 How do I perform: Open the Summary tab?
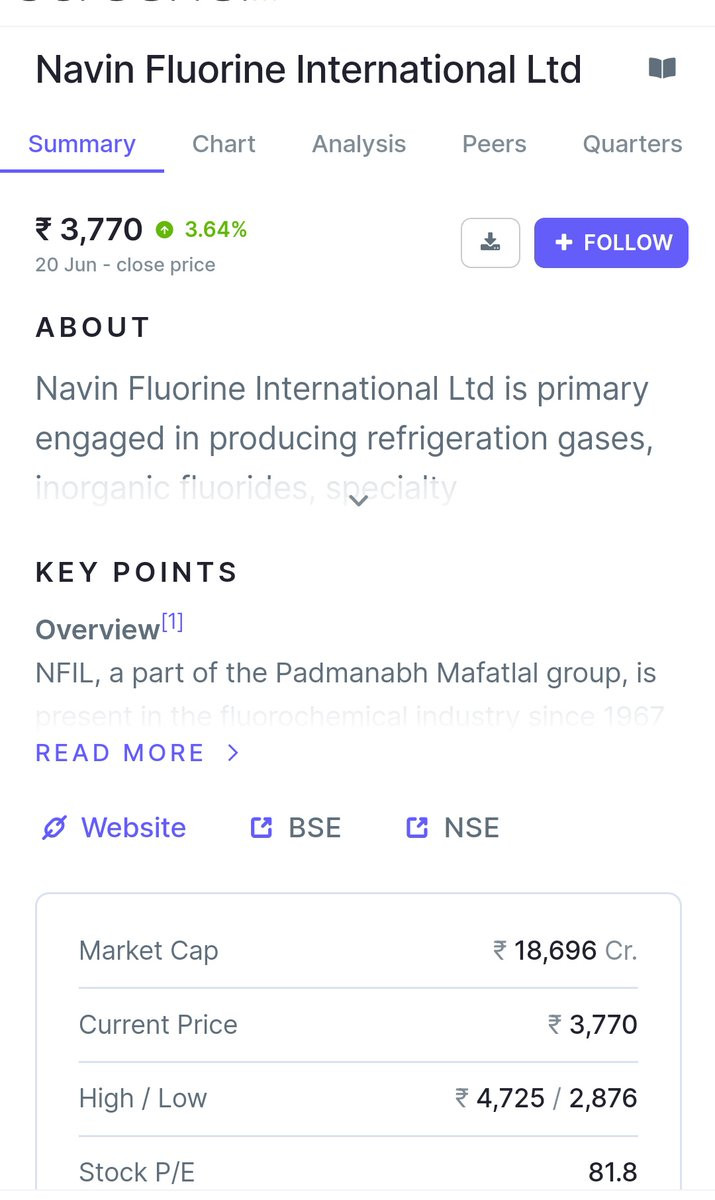(x=82, y=144)
